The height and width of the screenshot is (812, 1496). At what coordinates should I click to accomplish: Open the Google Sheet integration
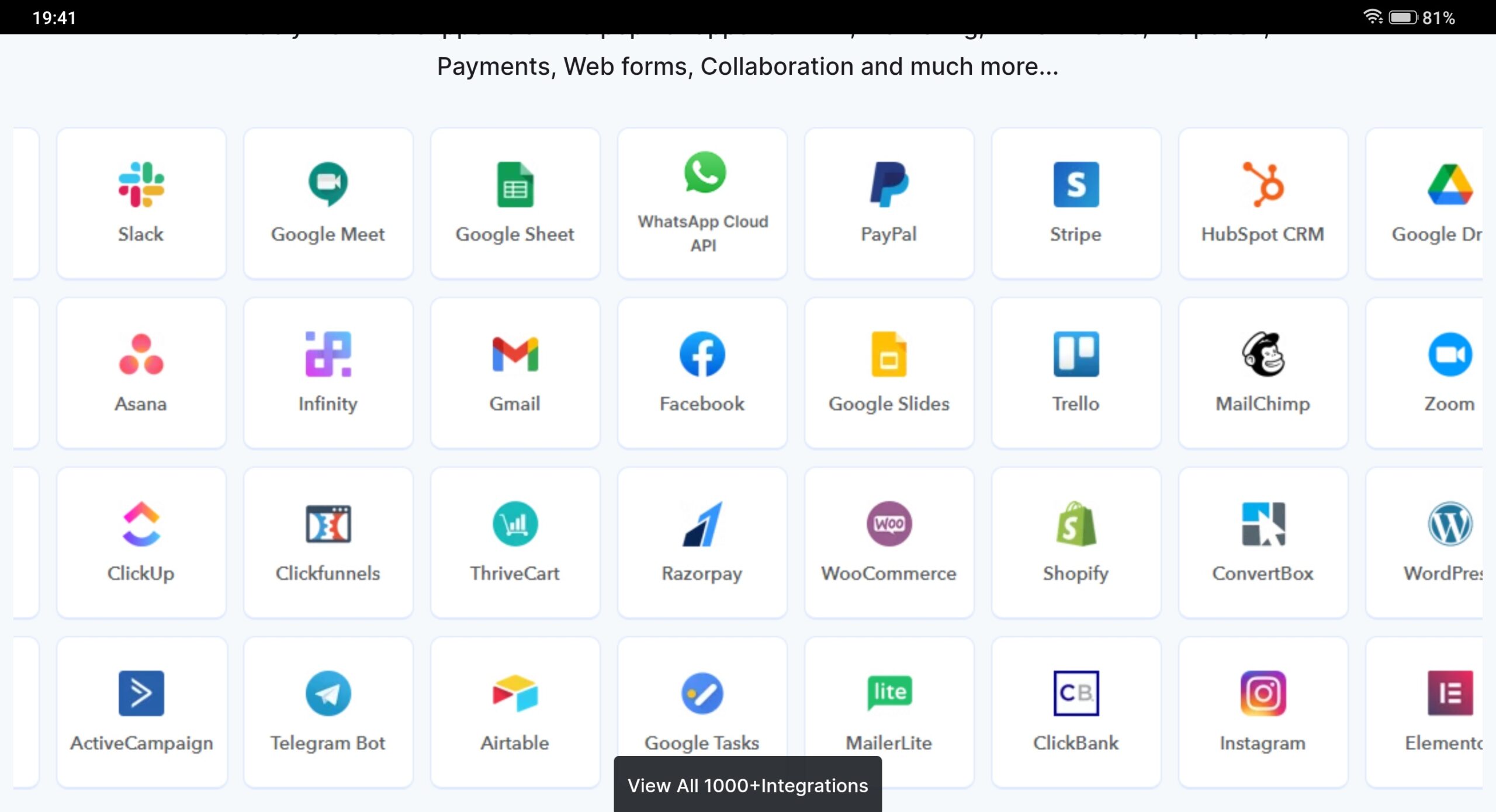(515, 203)
